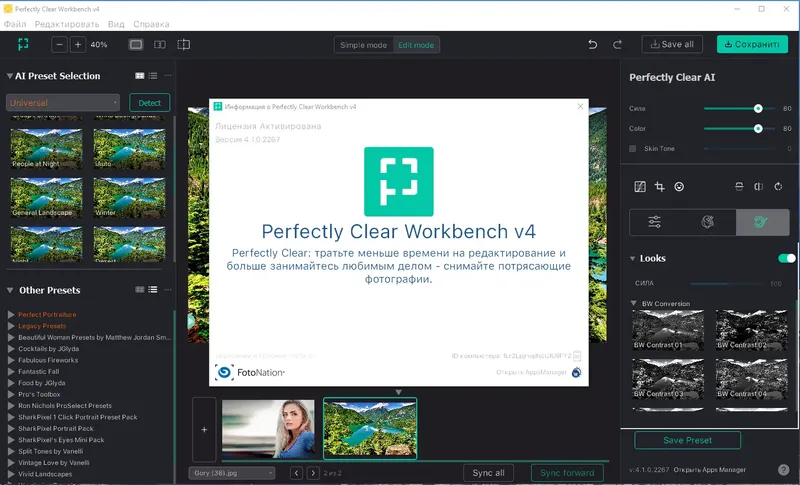Viewport: 800px width, 485px height.
Task: Select the Crop tool
Action: [x=659, y=187]
